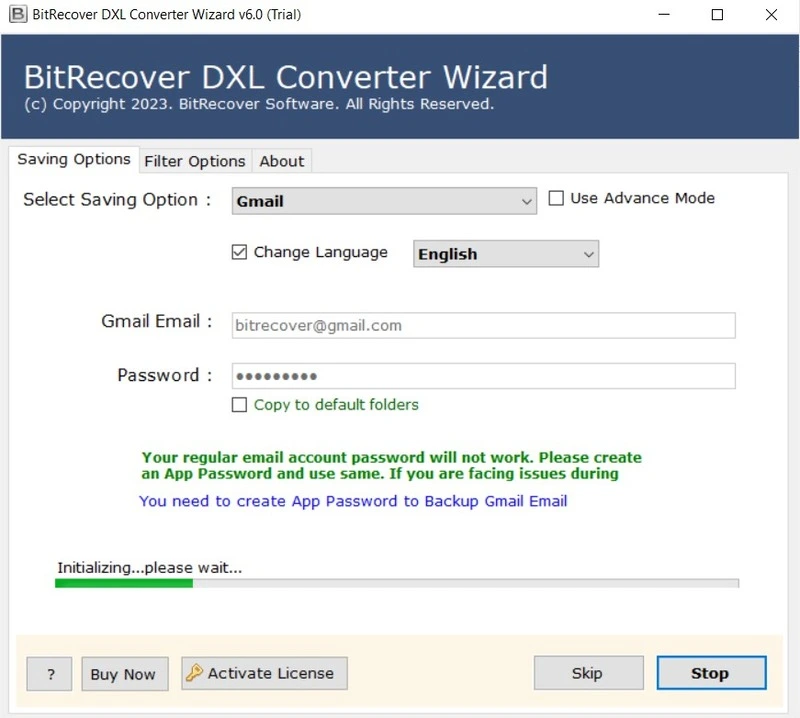
Task: Click the question mark help button
Action: coord(49,674)
